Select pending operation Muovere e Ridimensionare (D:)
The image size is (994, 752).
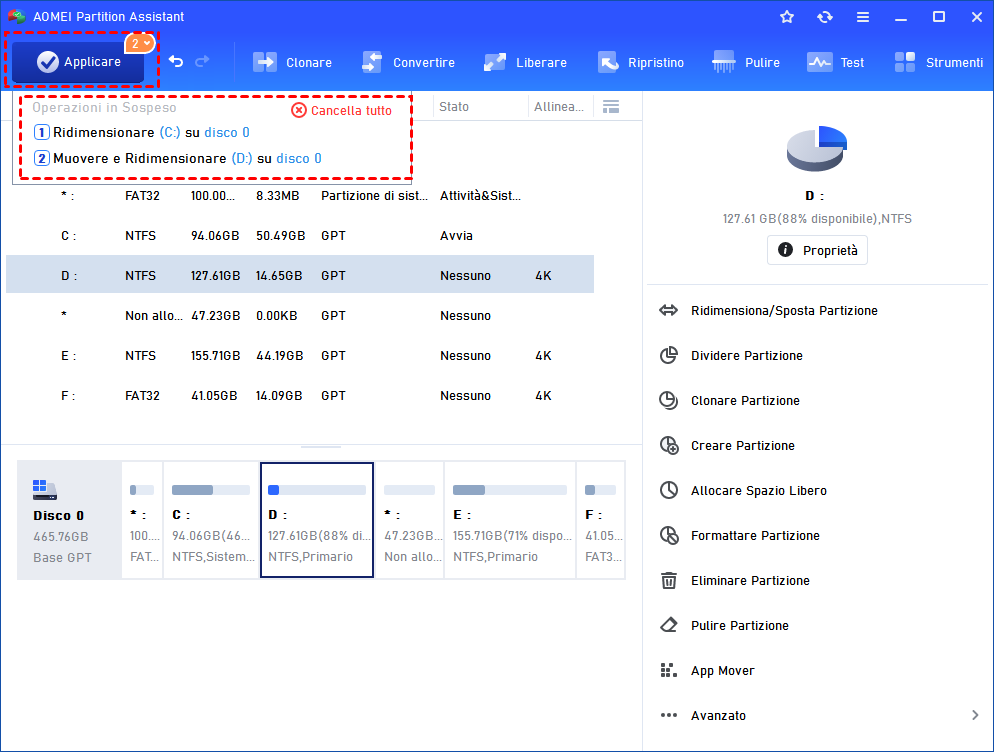(178, 159)
